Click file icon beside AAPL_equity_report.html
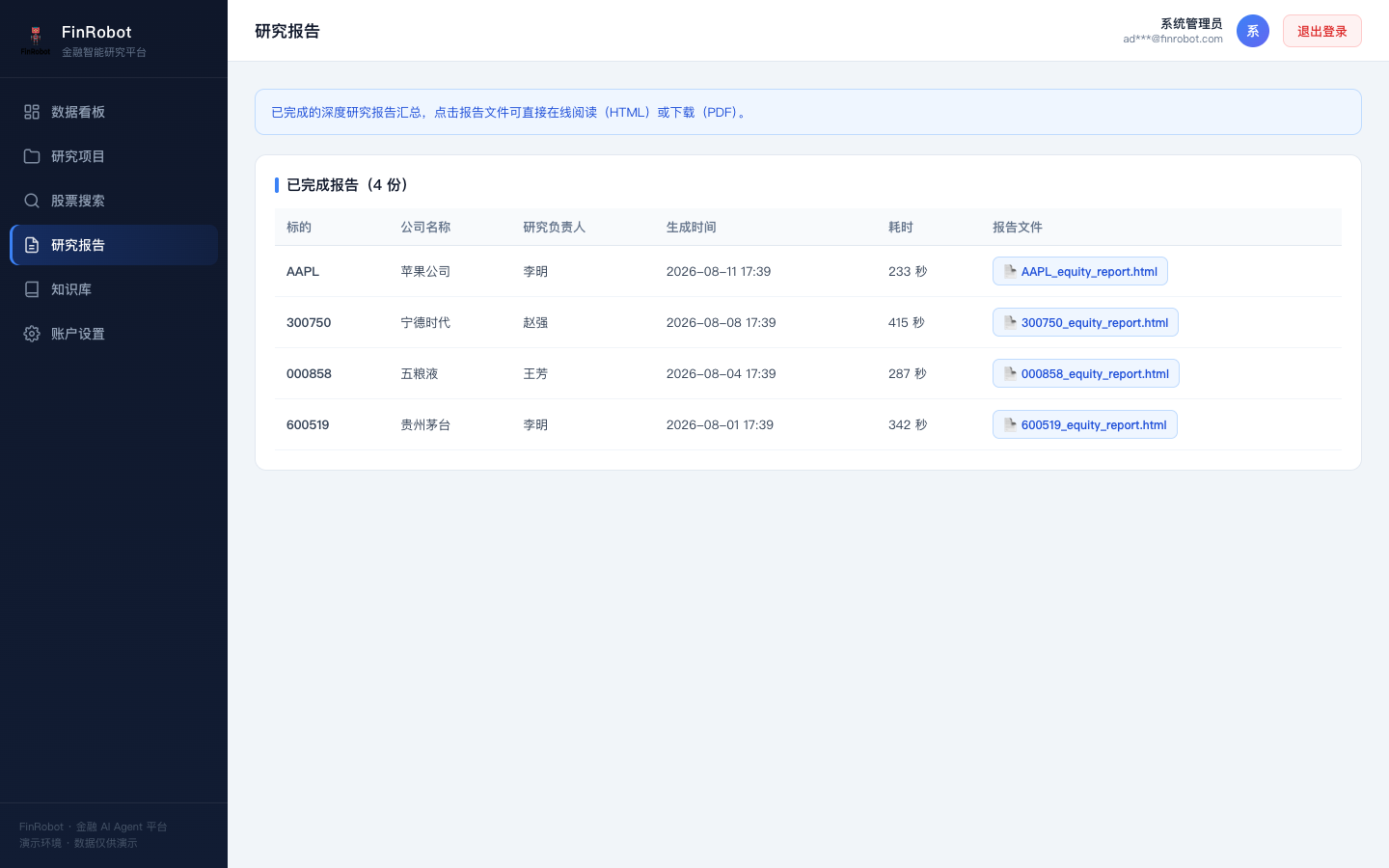 [x=1010, y=271]
